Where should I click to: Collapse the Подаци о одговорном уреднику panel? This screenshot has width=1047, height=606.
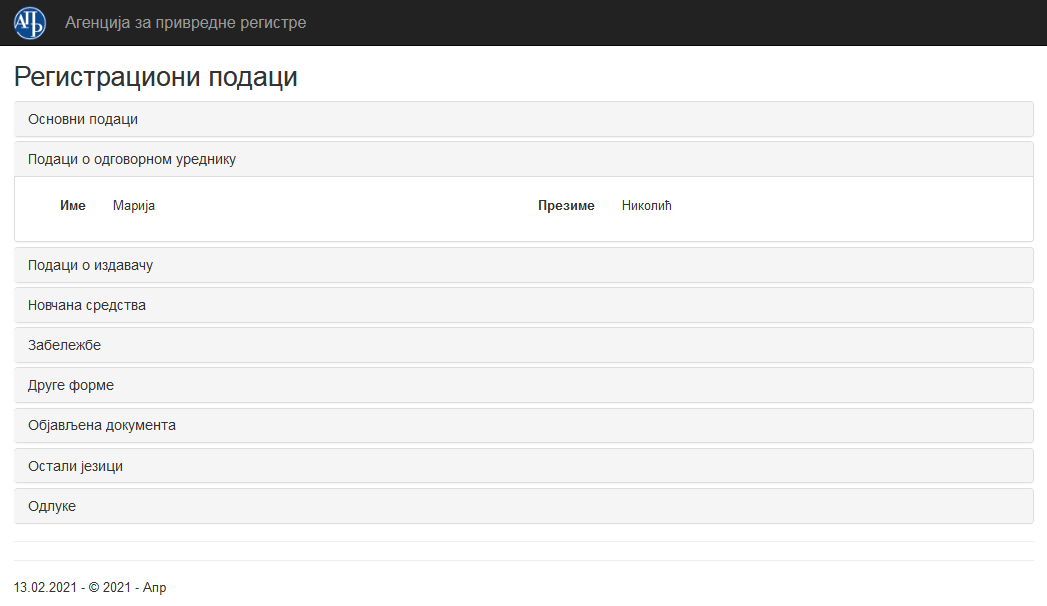132,159
